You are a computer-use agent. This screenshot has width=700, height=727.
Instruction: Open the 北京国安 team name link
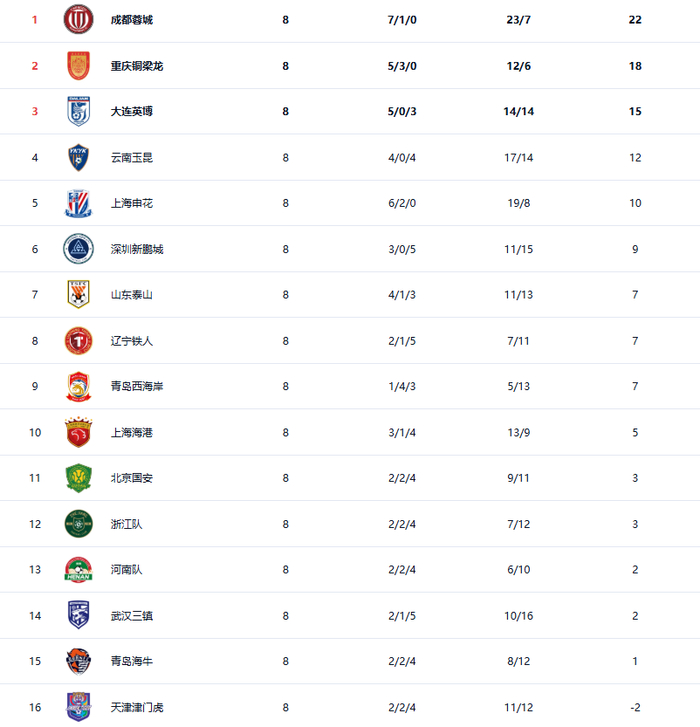[x=132, y=478]
